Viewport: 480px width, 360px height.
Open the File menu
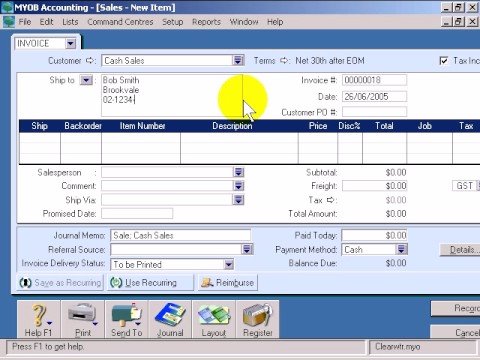(25, 22)
